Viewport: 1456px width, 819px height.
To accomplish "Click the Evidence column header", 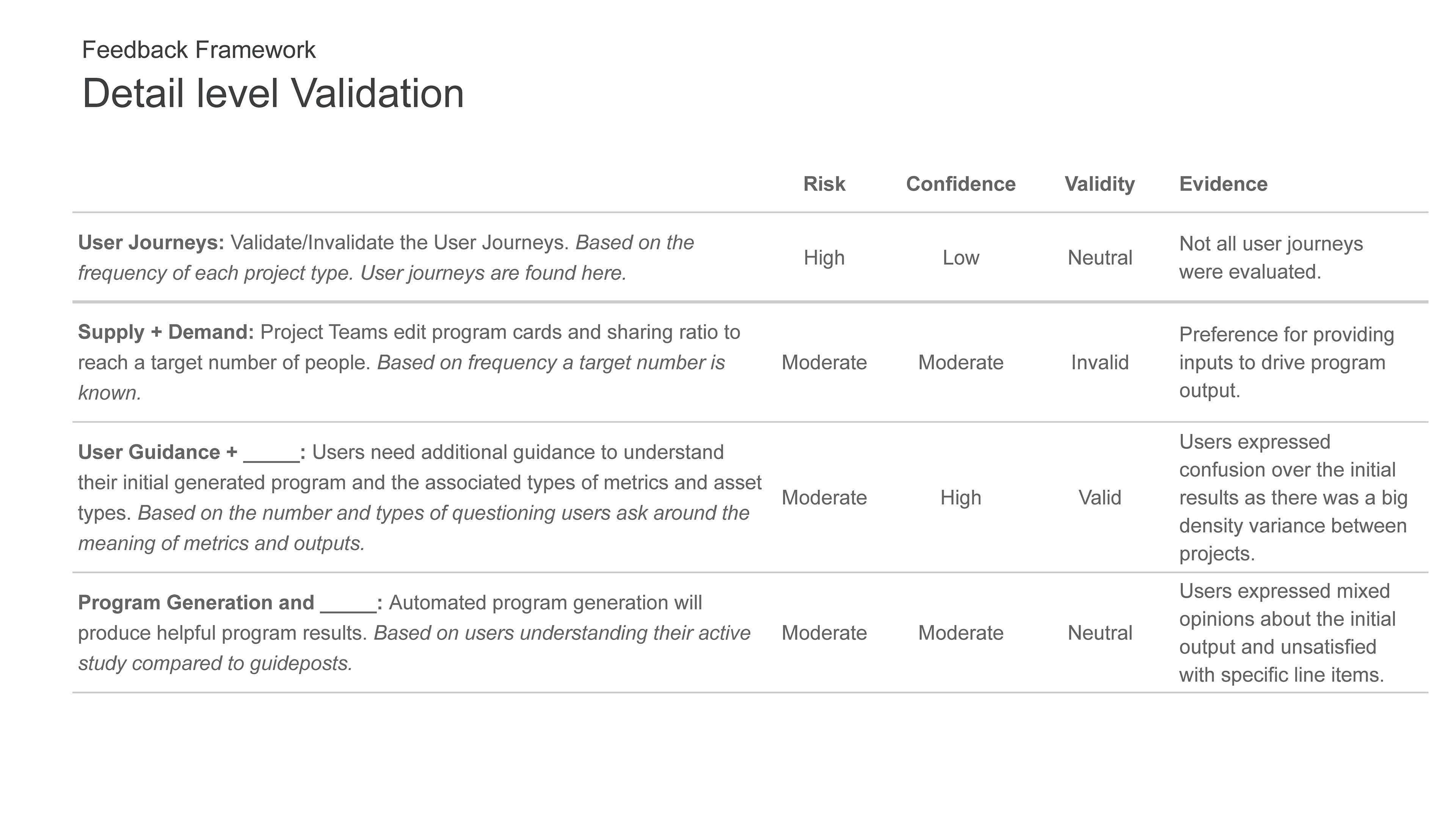I will 1223,184.
